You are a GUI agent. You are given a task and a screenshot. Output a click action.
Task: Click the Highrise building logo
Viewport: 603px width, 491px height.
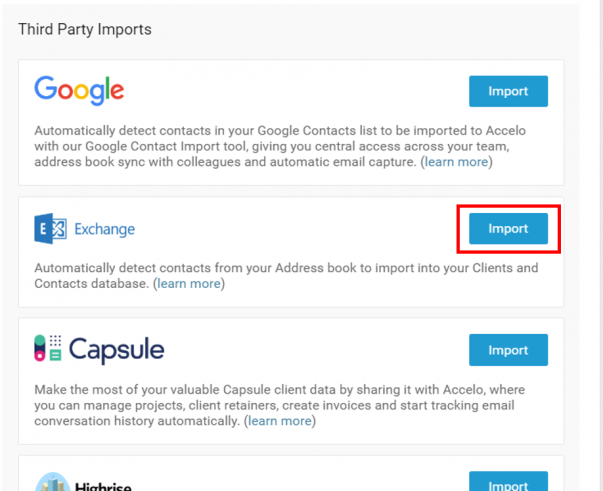click(53, 482)
